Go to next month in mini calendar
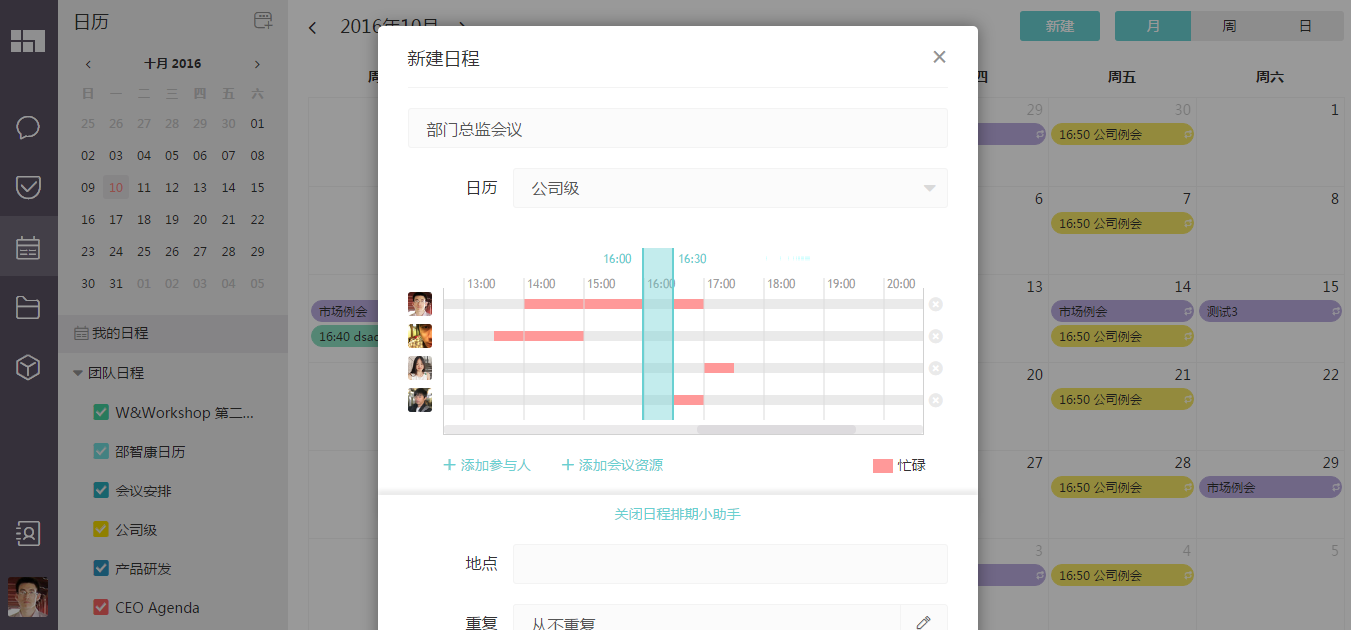This screenshot has width=1351, height=630. [x=257, y=64]
